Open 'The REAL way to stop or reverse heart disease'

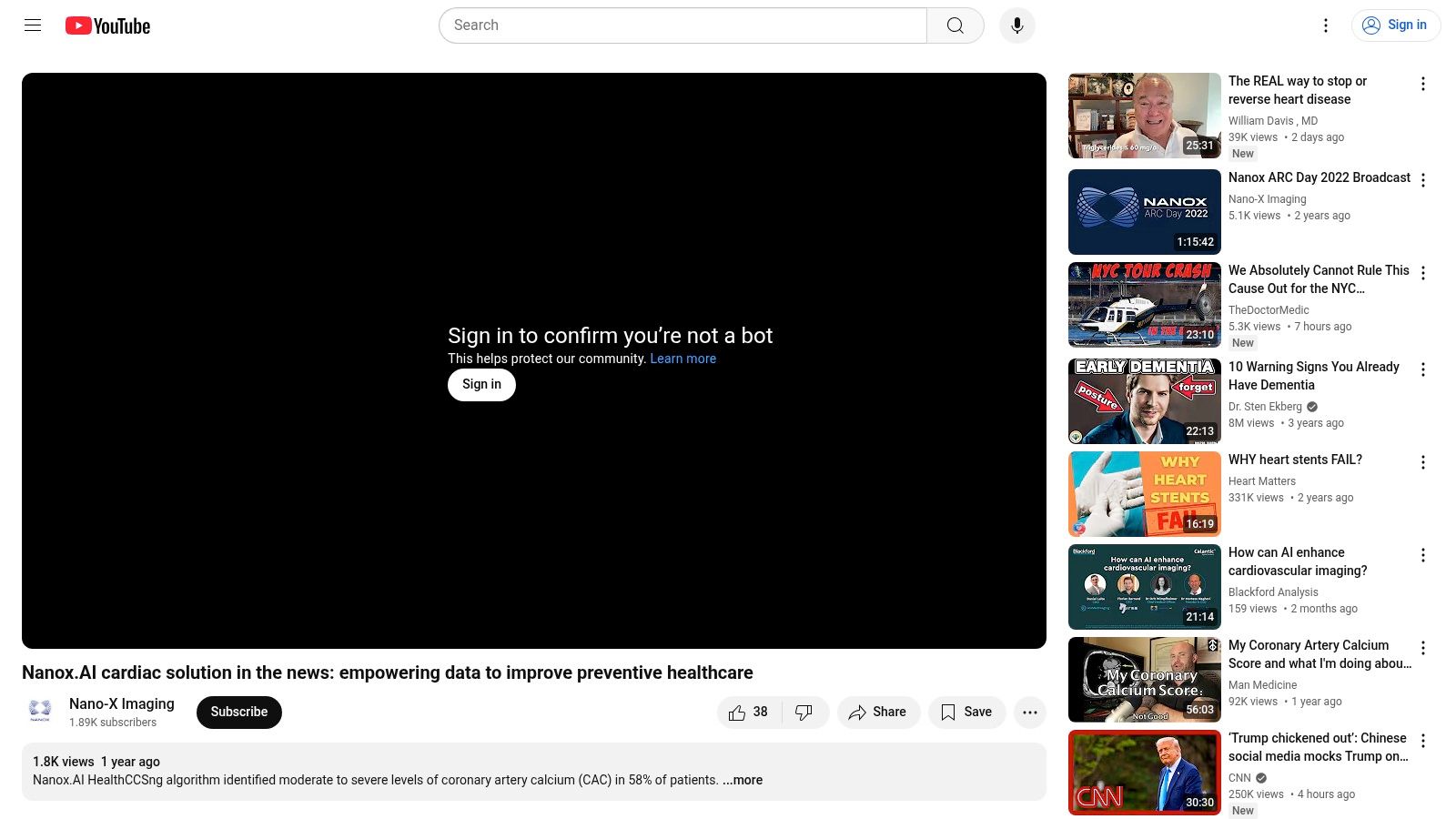(1298, 90)
